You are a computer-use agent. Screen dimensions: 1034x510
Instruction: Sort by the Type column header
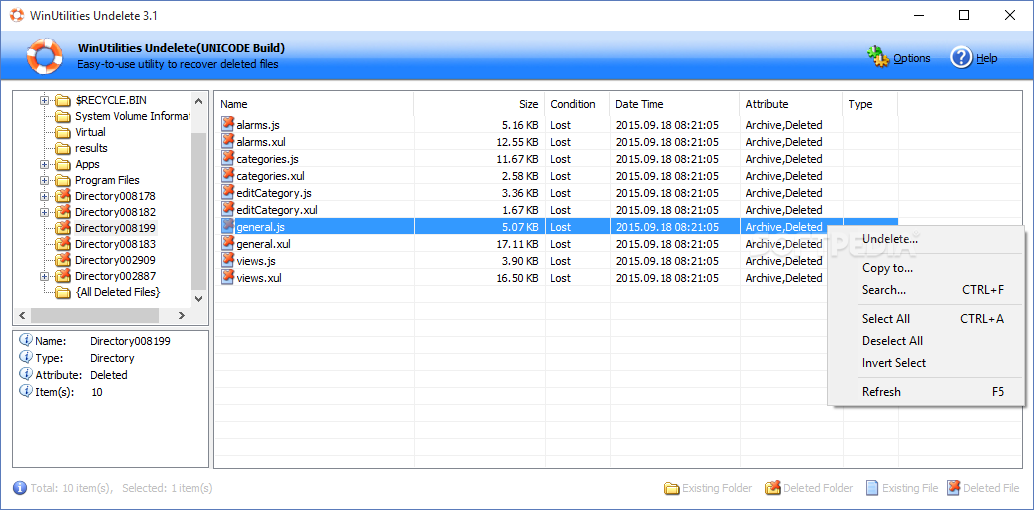pos(870,104)
